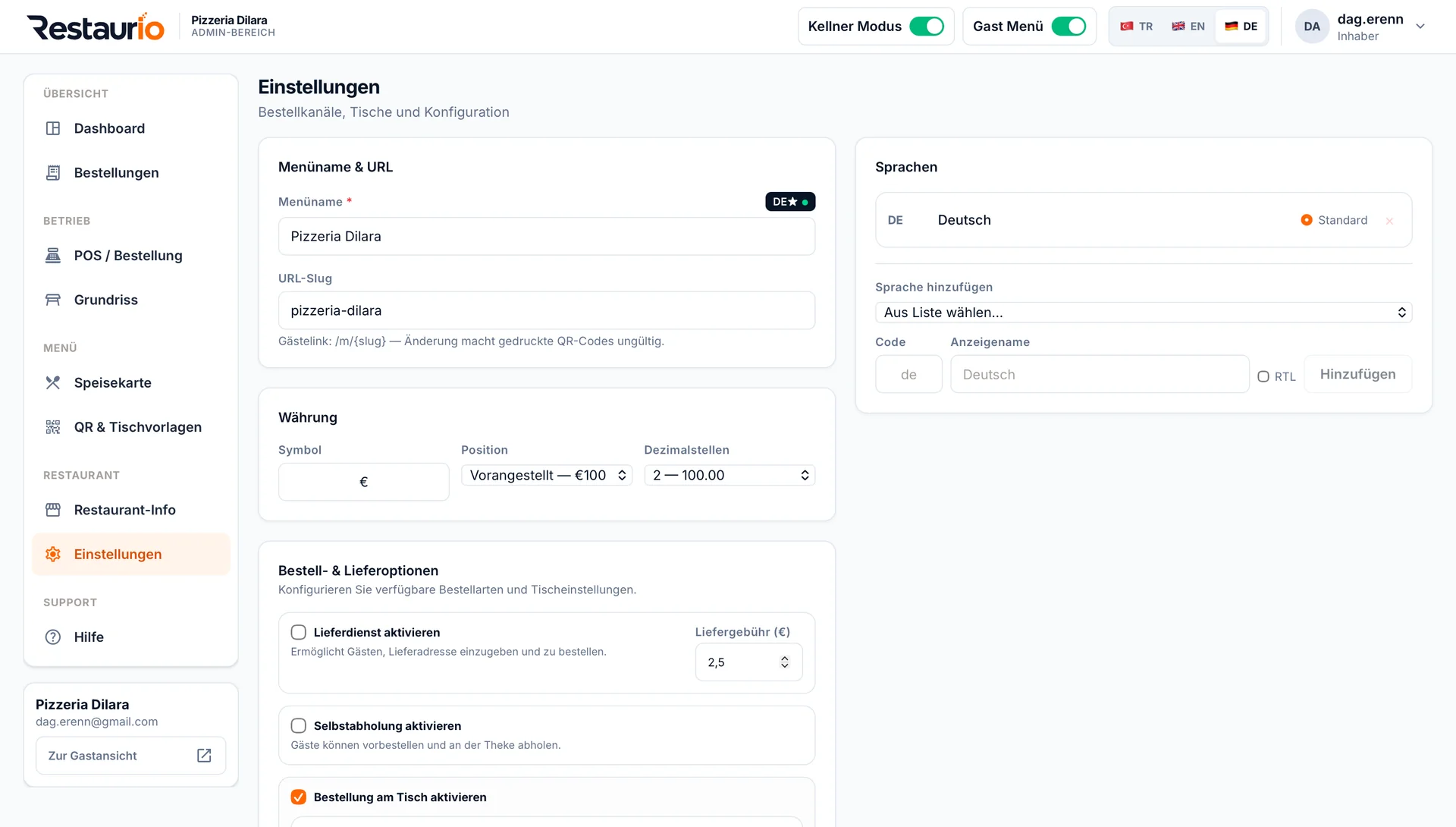Click the Bestellungen receipt icon
The height and width of the screenshot is (827, 1456).
pos(53,173)
